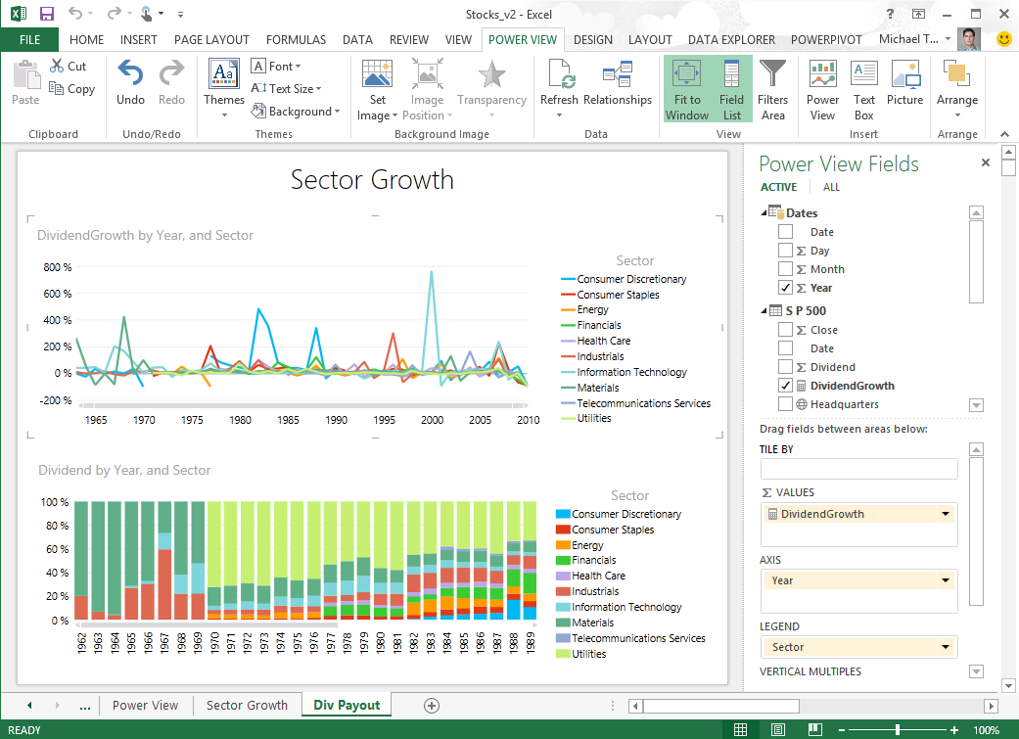Select the Text Box insert tool
Viewport: 1019px width, 739px height.
coord(862,88)
